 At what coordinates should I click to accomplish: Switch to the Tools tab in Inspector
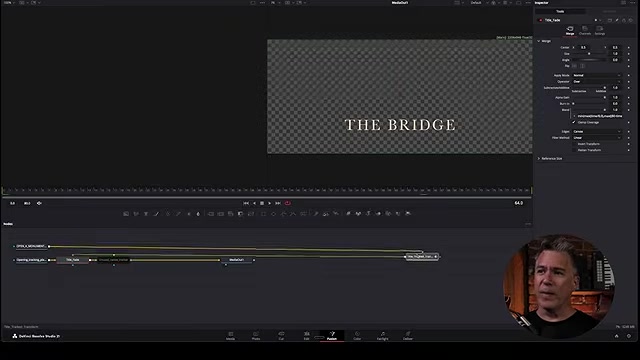[560, 11]
